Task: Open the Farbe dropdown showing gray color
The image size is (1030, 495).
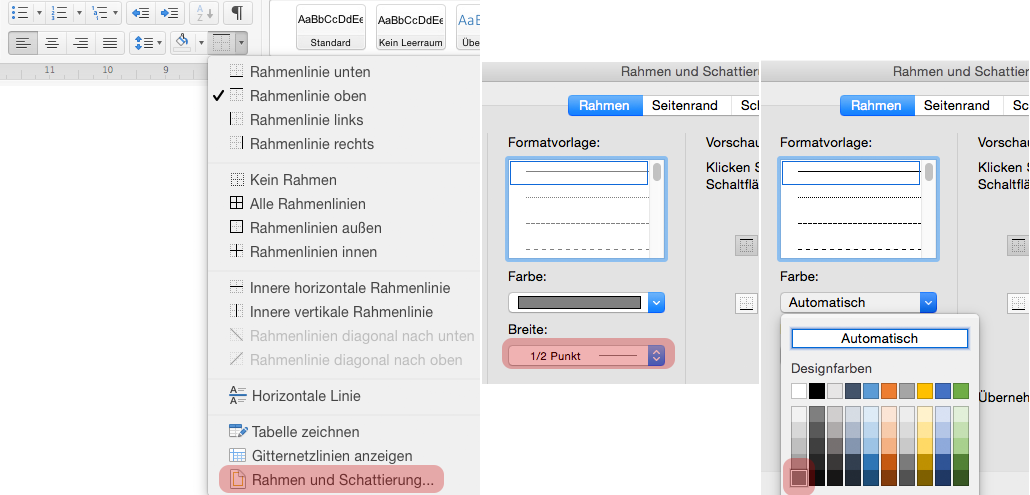Action: 586,302
